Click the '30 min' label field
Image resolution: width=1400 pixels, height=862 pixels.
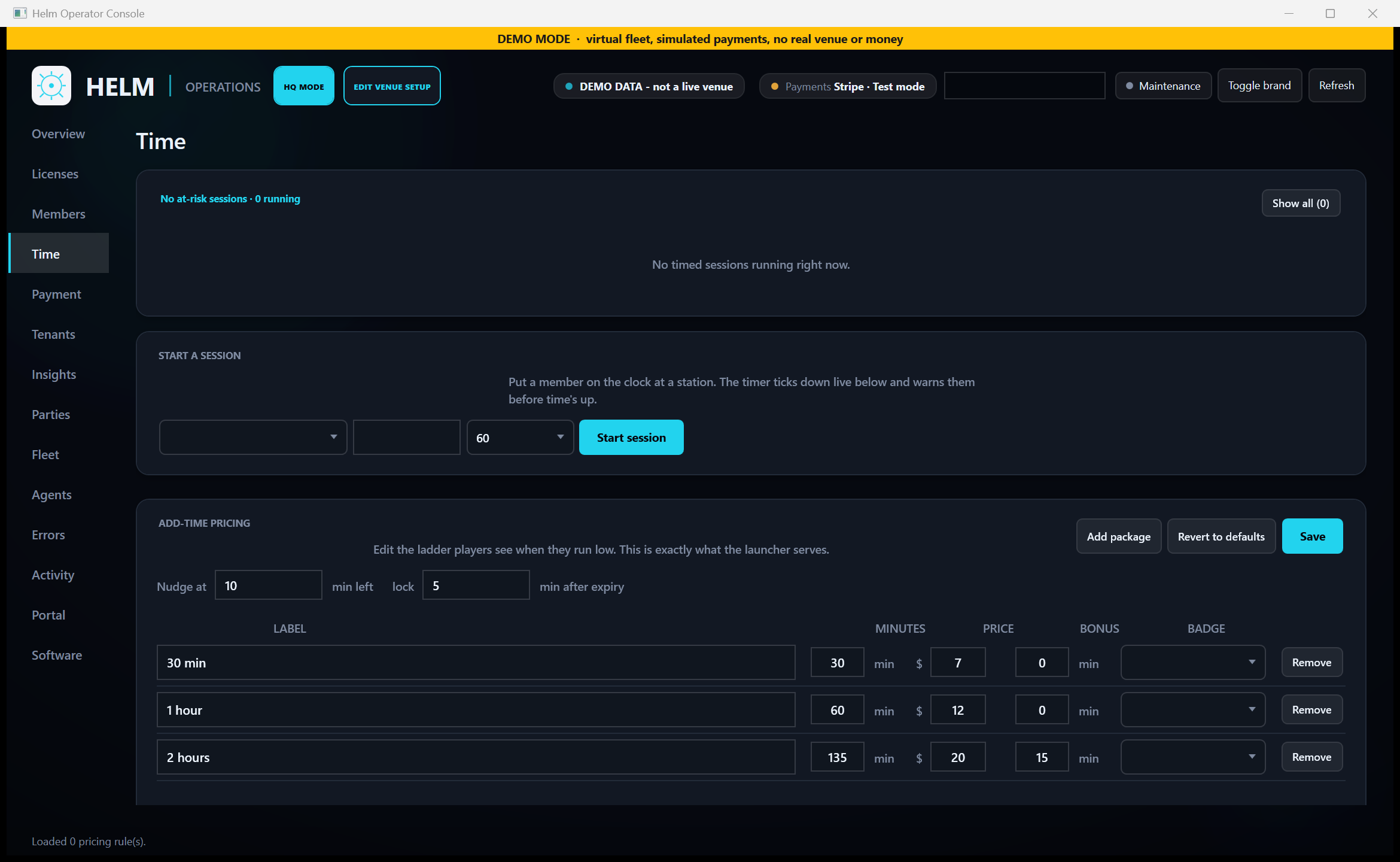click(476, 662)
